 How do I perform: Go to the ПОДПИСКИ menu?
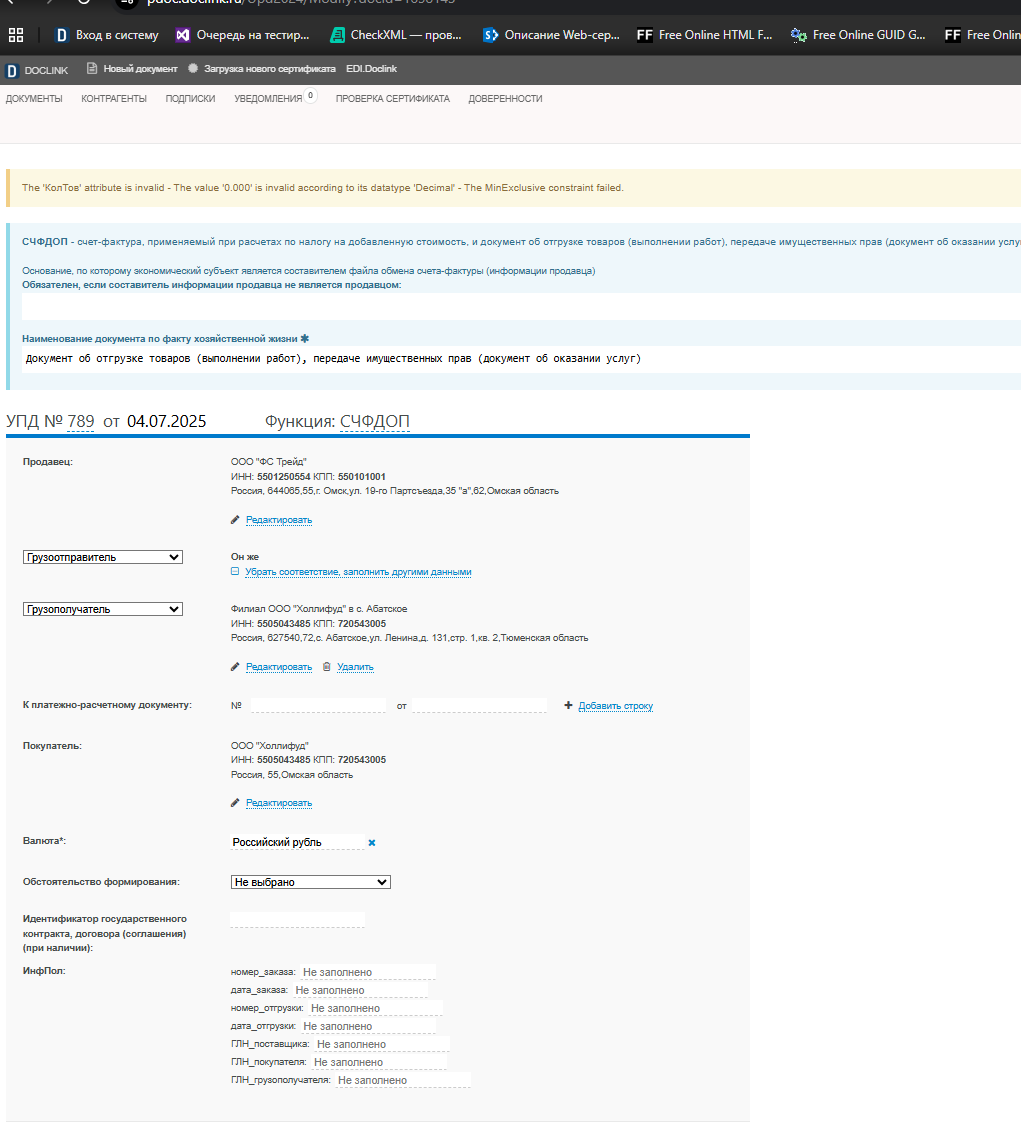(190, 99)
